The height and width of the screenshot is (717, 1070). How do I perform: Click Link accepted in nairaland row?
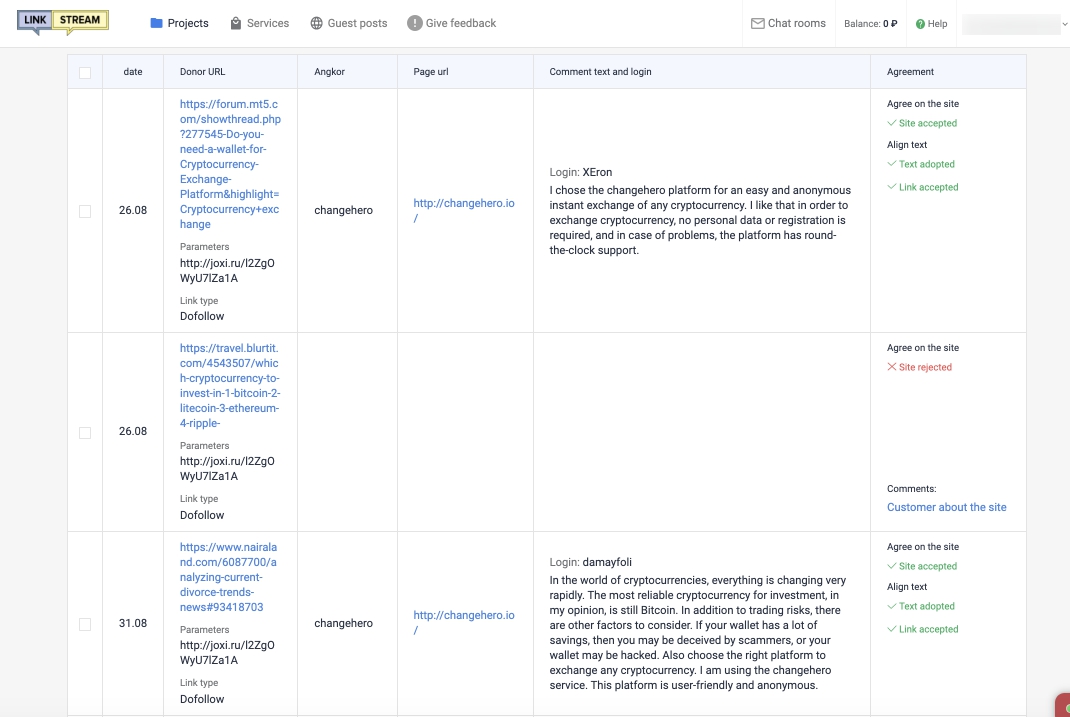tap(923, 629)
